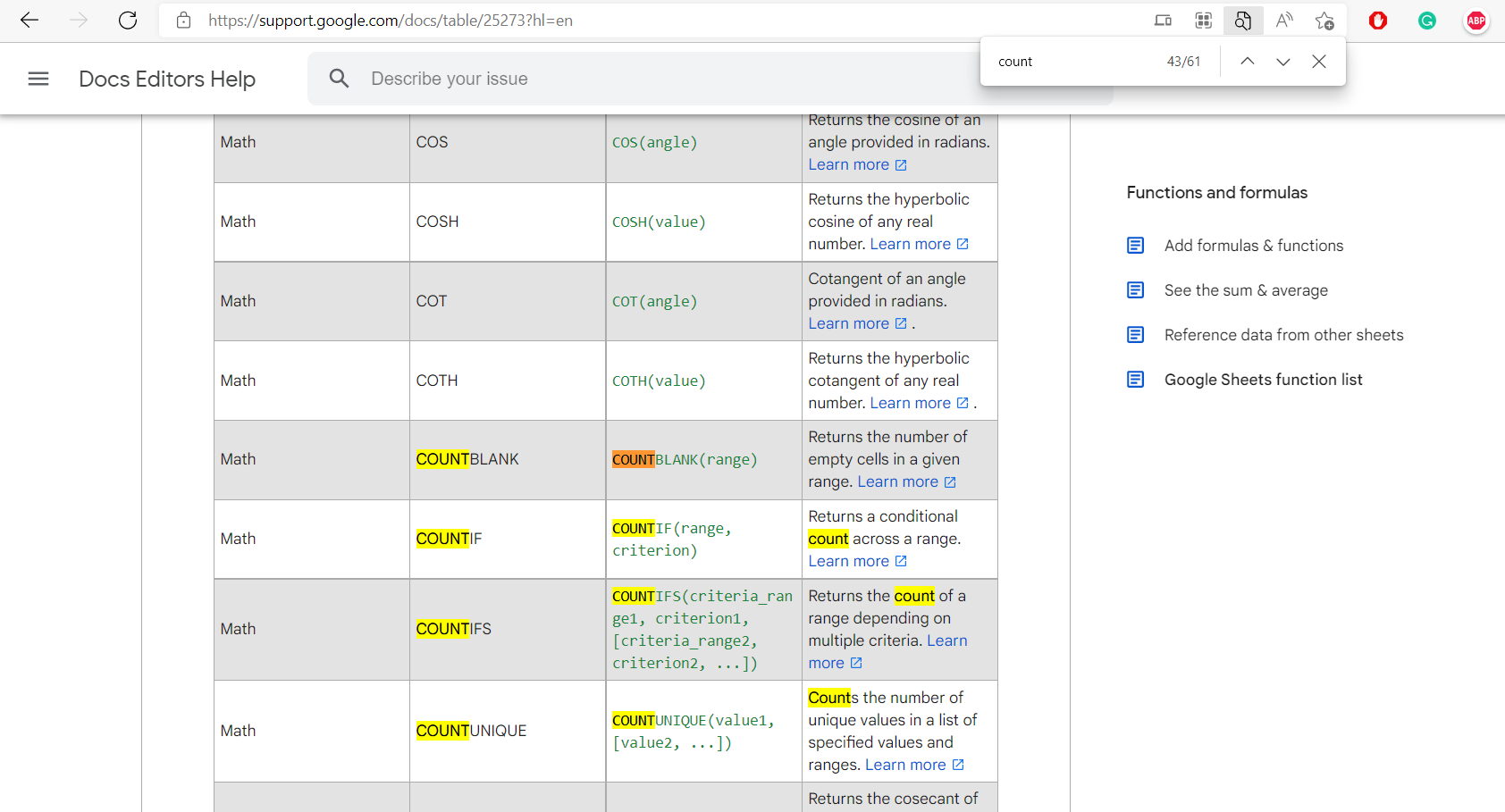
Task: Open Learn more link in the COUNTUNIQUE row
Action: point(915,765)
